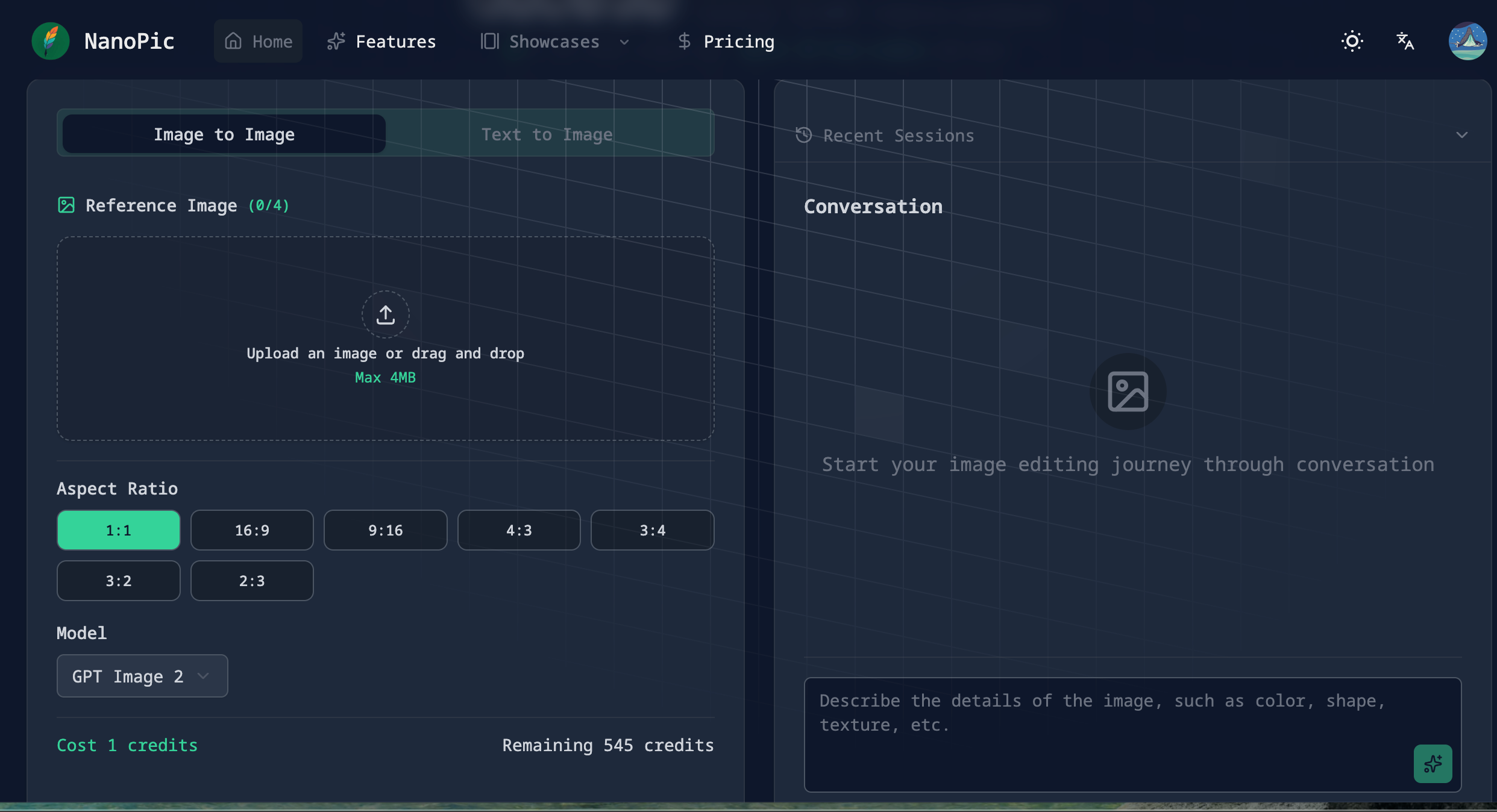Open the Features nav item
This screenshot has height=812, width=1497.
point(381,41)
